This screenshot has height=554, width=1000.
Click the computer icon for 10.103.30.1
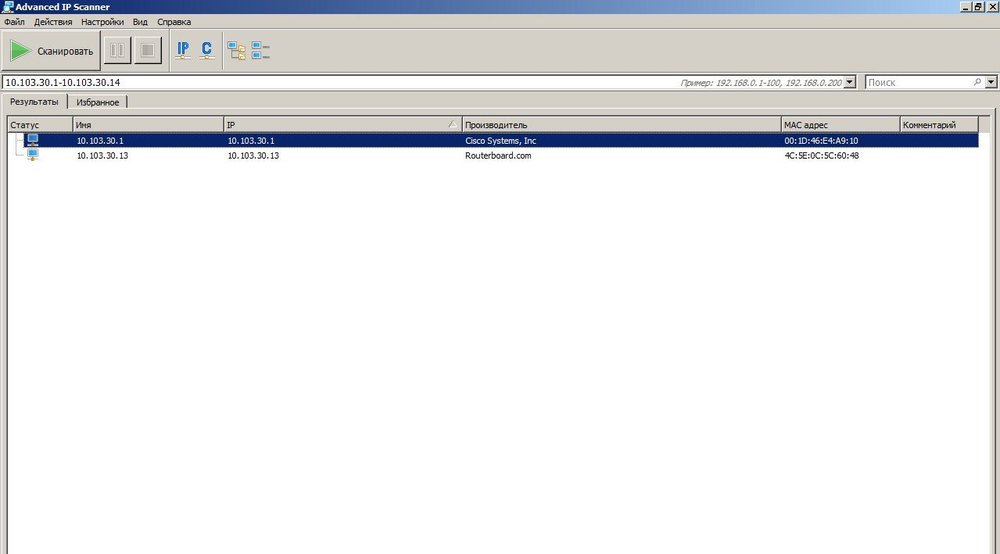tap(32, 141)
